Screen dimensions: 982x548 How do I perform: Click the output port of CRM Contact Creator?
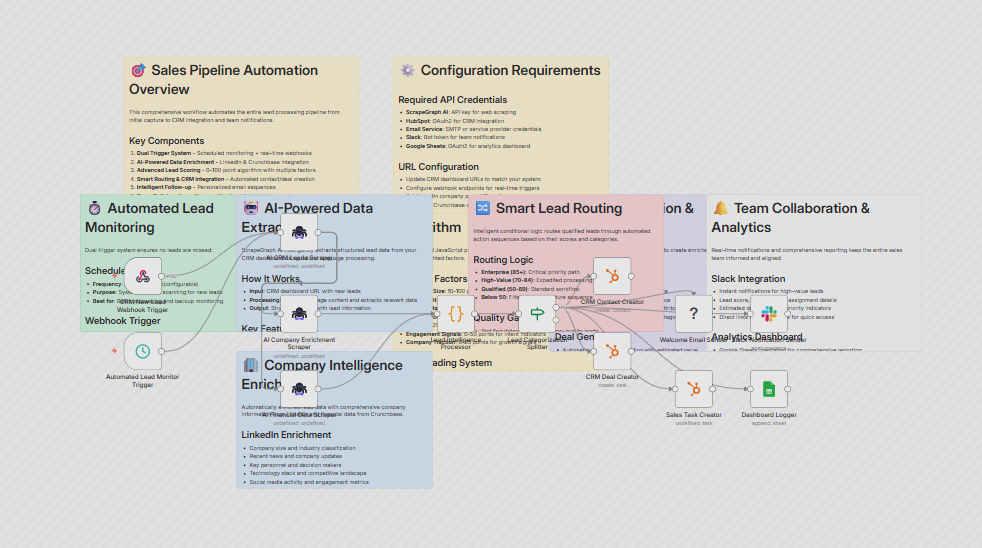631,276
